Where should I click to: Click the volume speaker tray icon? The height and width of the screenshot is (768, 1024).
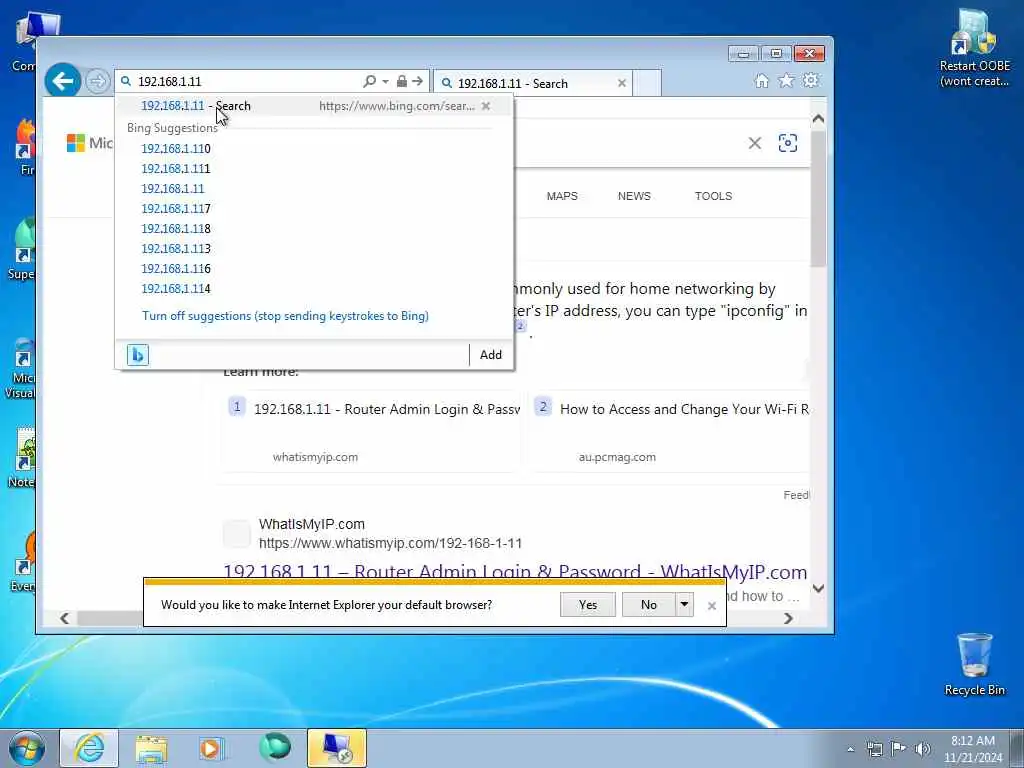point(923,748)
